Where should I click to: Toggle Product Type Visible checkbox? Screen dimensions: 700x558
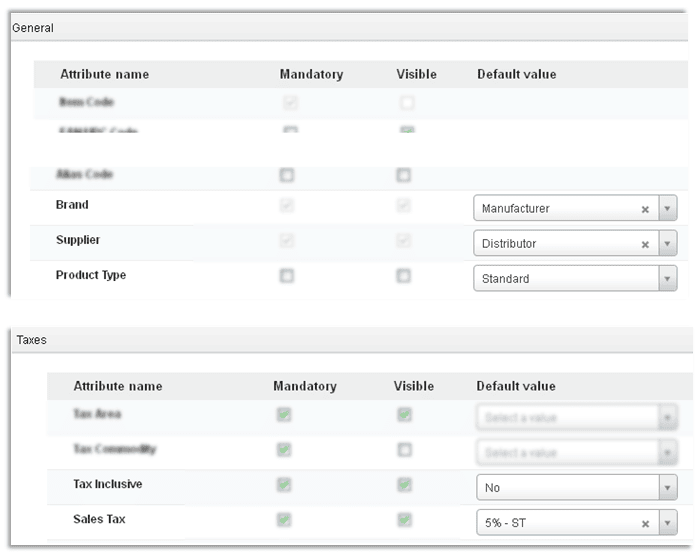(403, 276)
